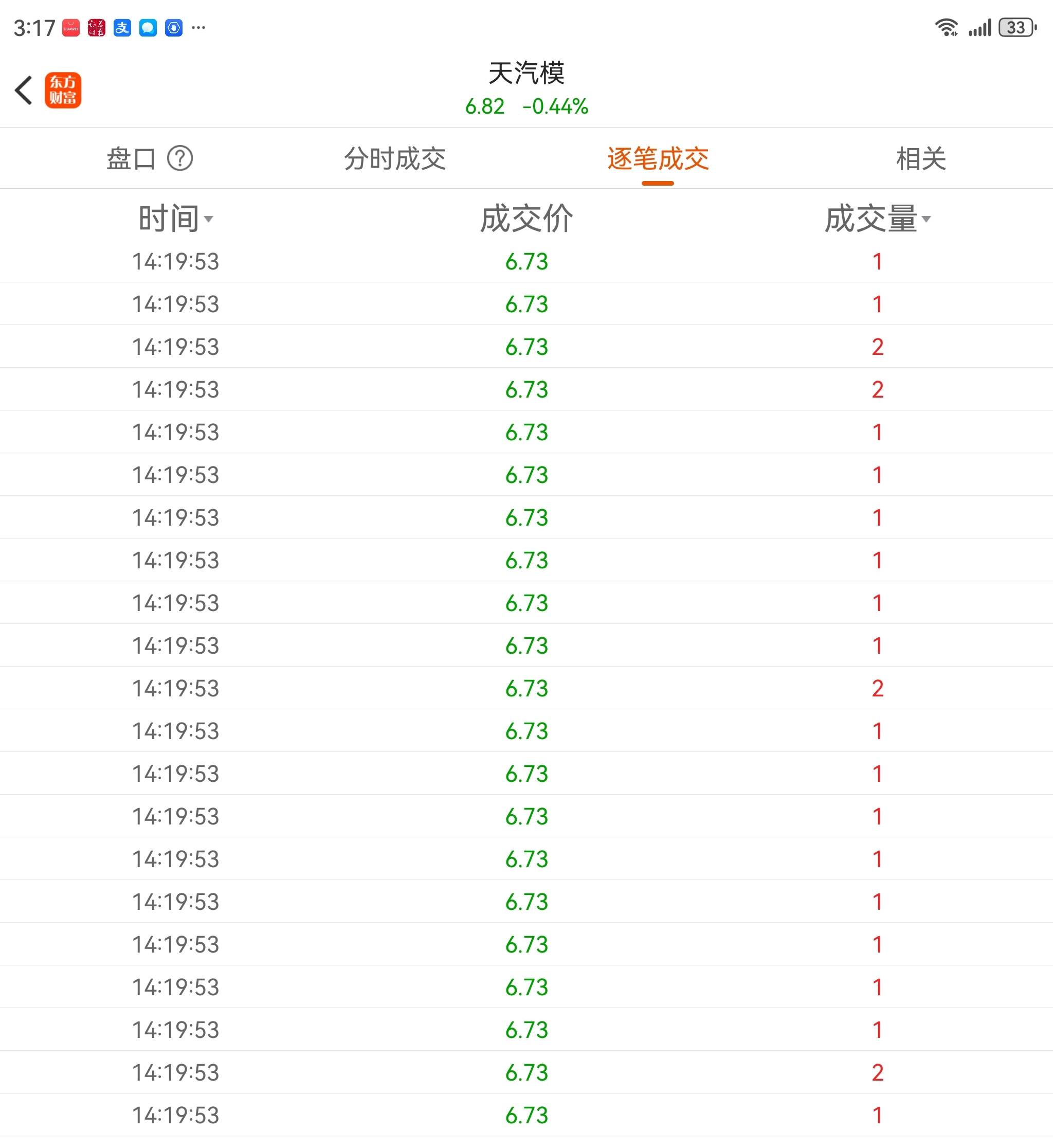The image size is (1053, 1148).
Task: Tap the 盘口 help question mark icon
Action: tap(180, 158)
